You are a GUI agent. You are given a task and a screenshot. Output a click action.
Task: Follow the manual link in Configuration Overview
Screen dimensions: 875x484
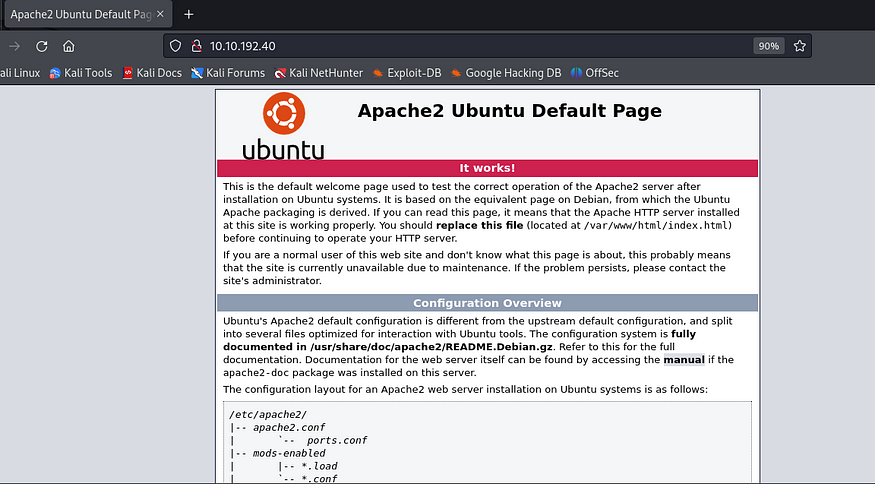click(684, 360)
